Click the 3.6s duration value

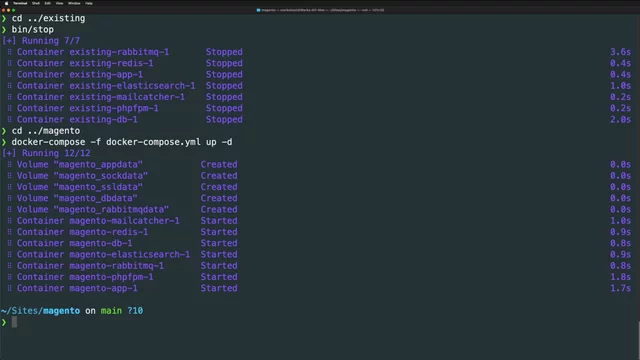620,52
